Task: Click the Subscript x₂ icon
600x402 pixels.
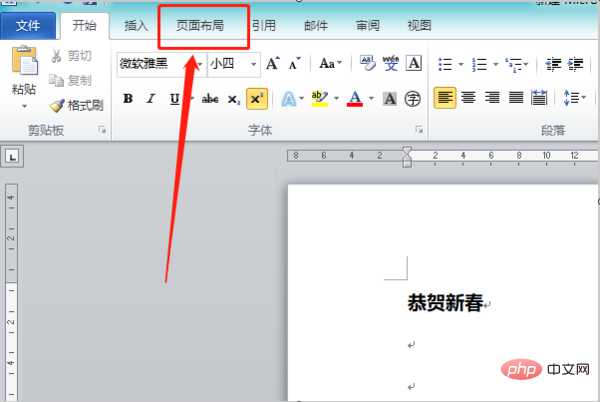Action: 233,98
